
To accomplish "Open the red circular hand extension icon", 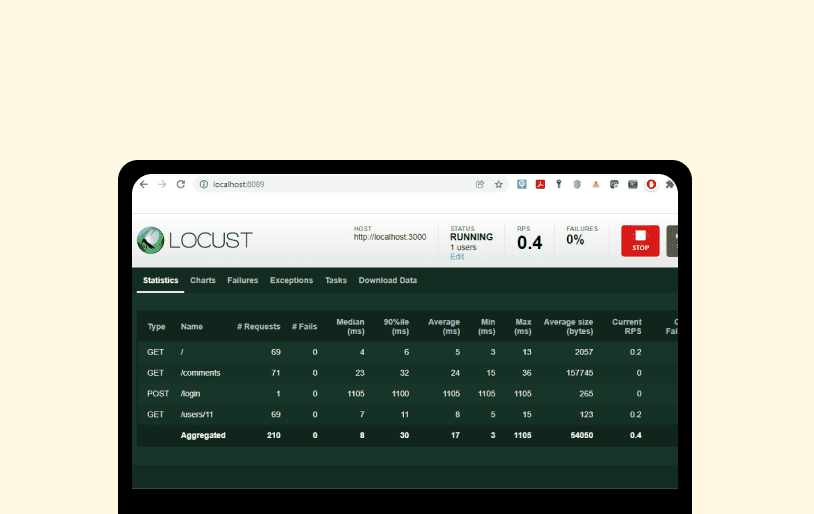I will pos(651,184).
